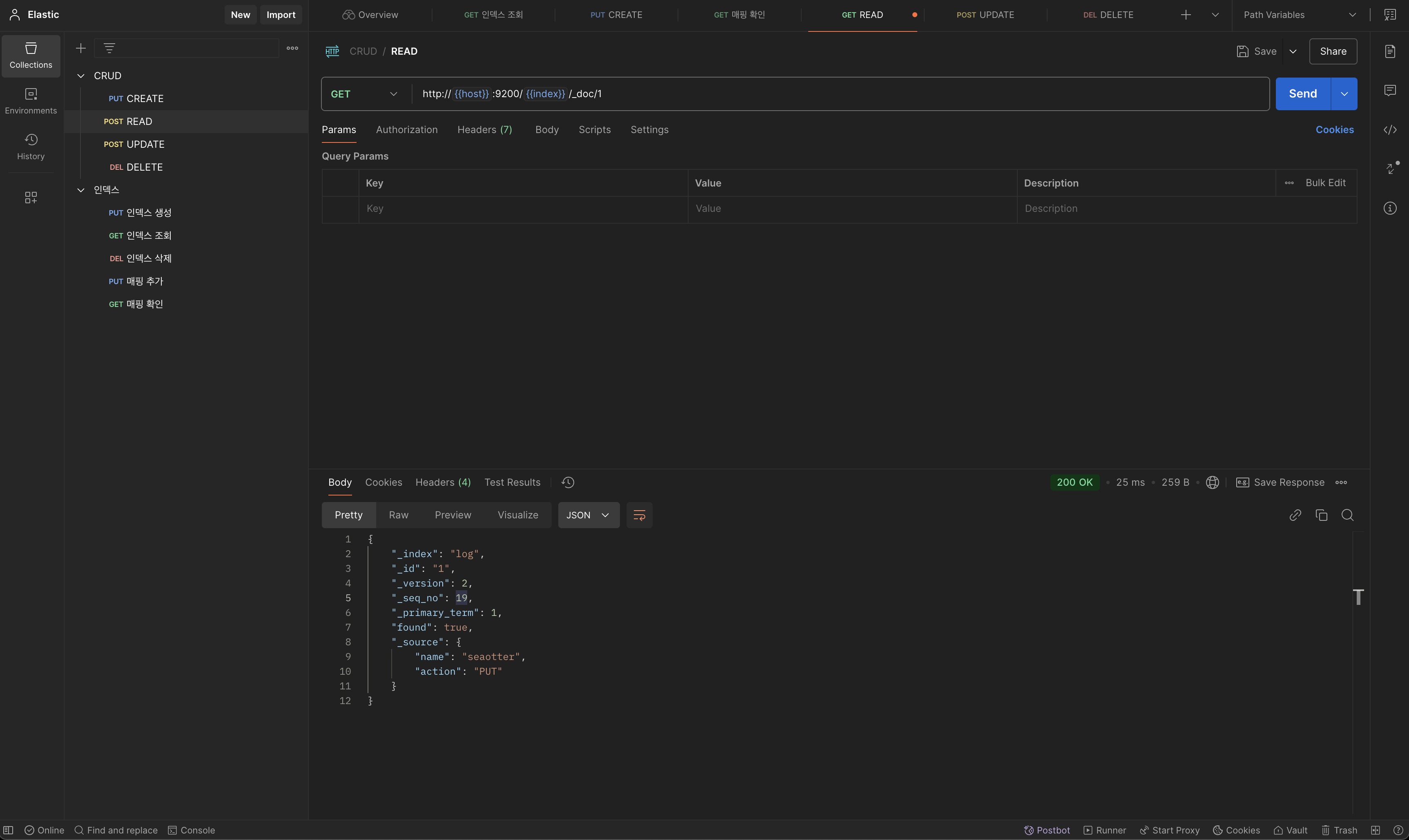Search within the response body
1409x840 pixels.
coord(1347,515)
